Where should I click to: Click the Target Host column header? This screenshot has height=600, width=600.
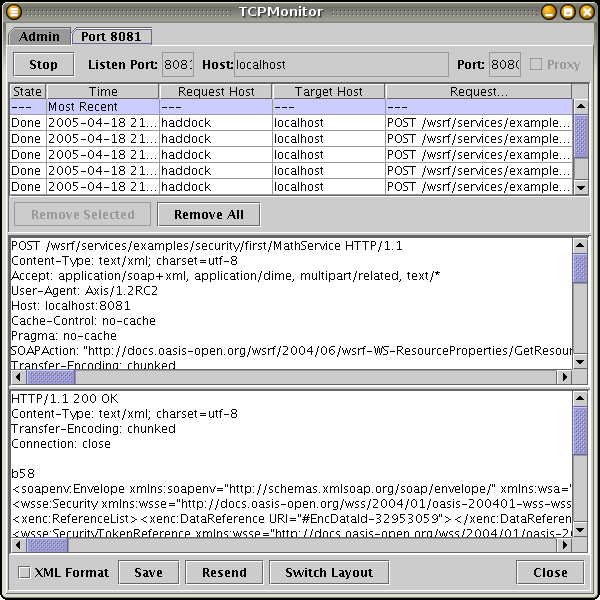(x=329, y=91)
